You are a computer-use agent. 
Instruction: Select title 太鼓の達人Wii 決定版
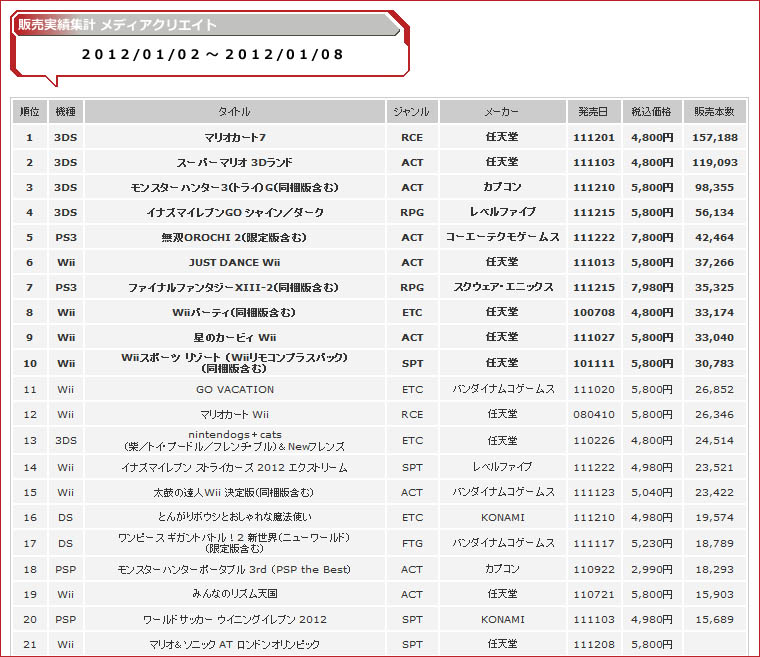(235, 493)
